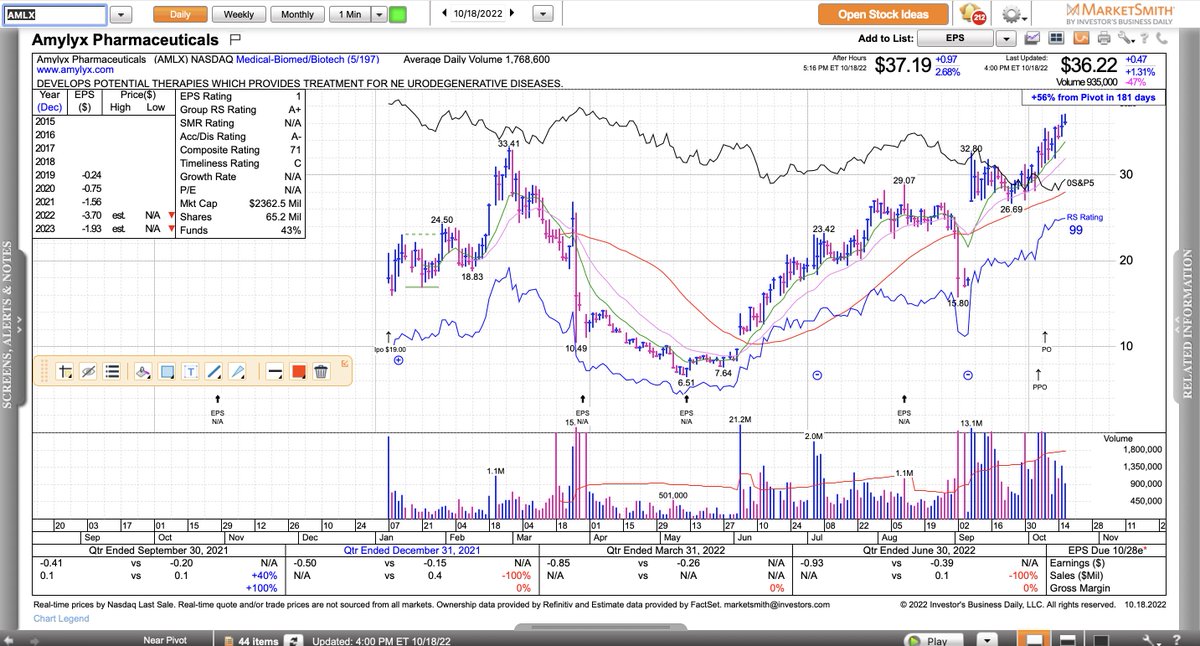
Task: Click the Group RS Rating A+ row
Action: 238,110
